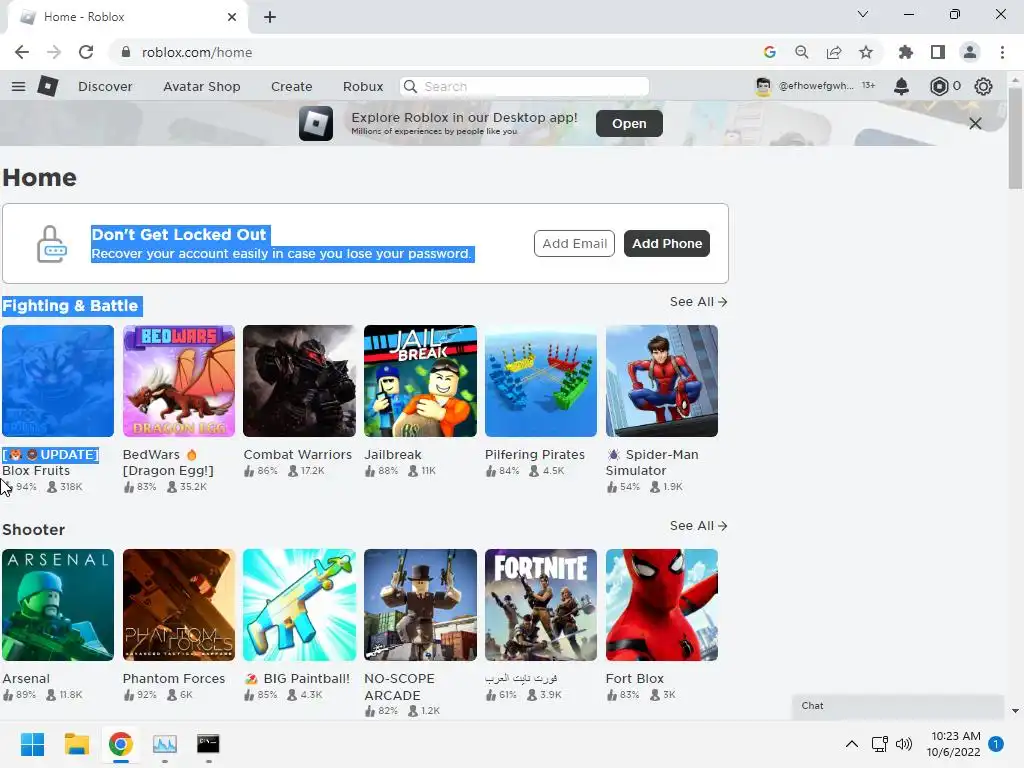Open the Arsenal game thumbnail
Viewport: 1024px width, 768px height.
58,605
